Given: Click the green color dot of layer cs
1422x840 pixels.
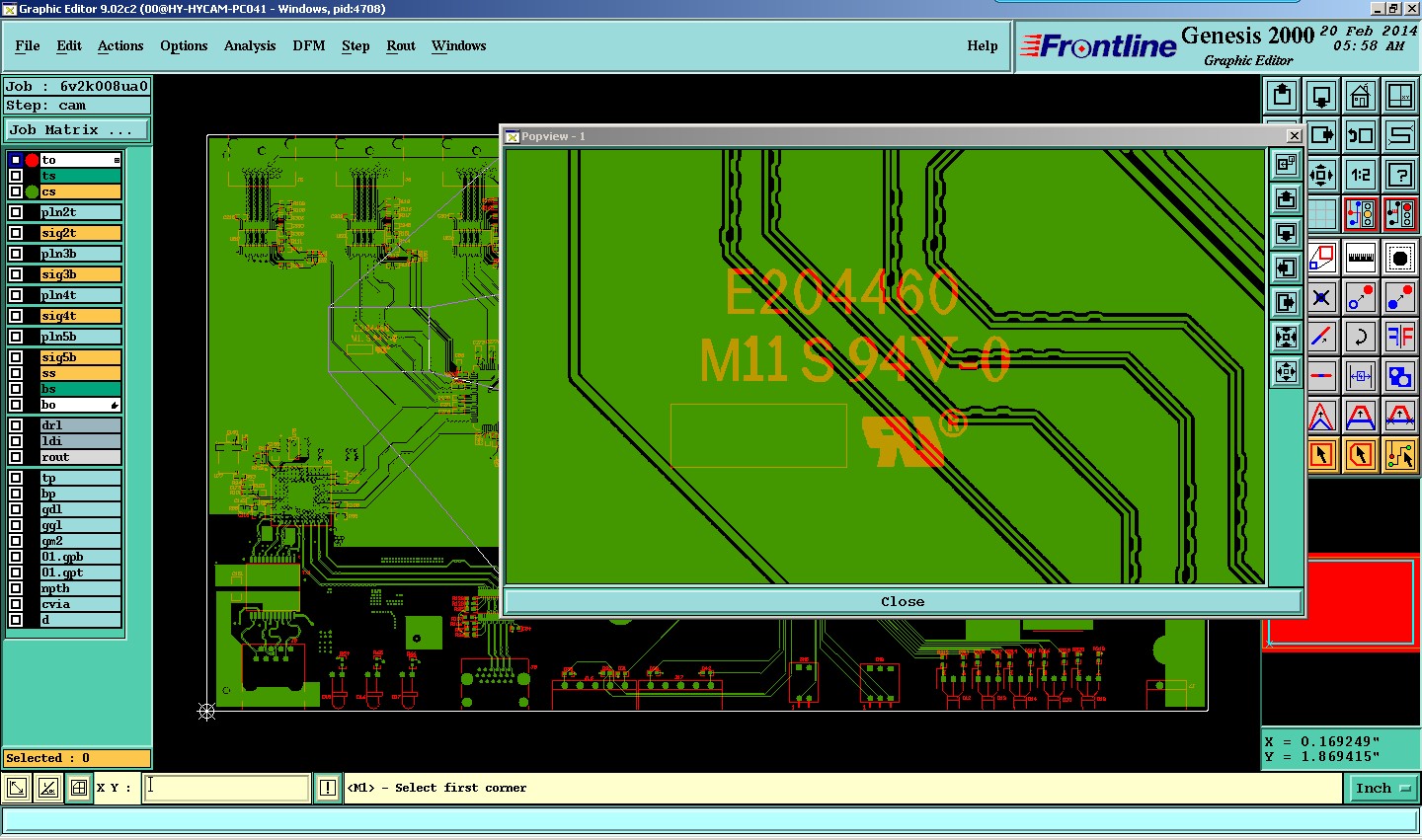Looking at the screenshot, I should click(33, 191).
